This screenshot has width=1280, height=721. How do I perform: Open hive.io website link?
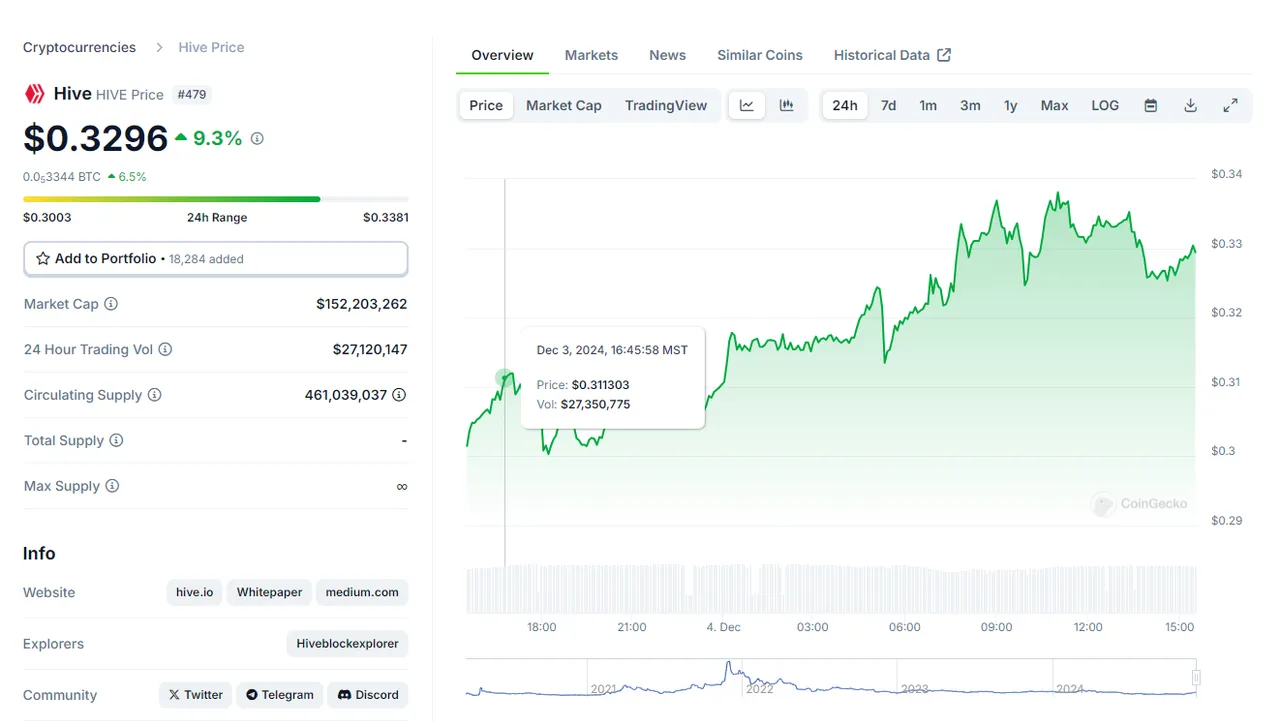tap(194, 592)
